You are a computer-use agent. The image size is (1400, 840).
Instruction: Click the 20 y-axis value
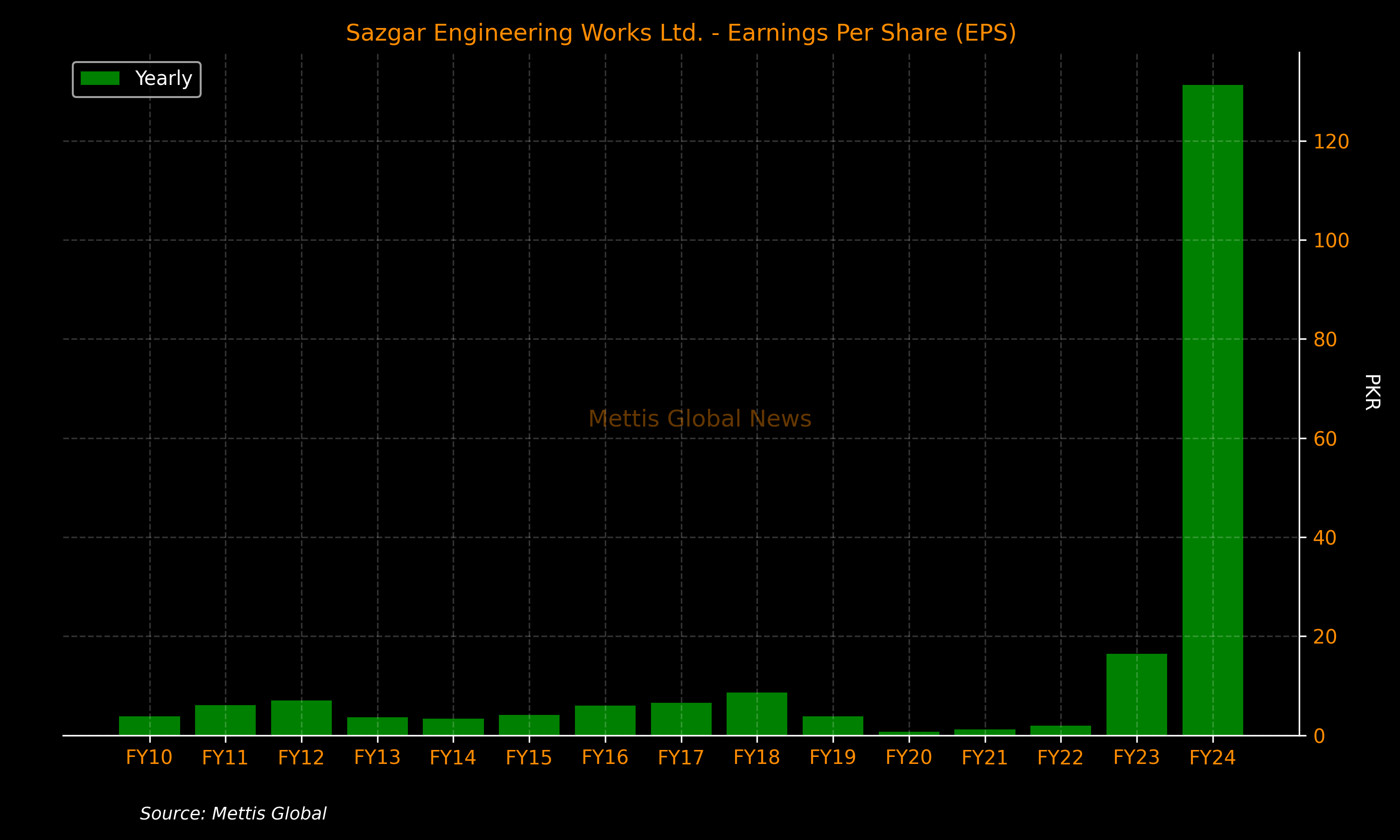1325,637
